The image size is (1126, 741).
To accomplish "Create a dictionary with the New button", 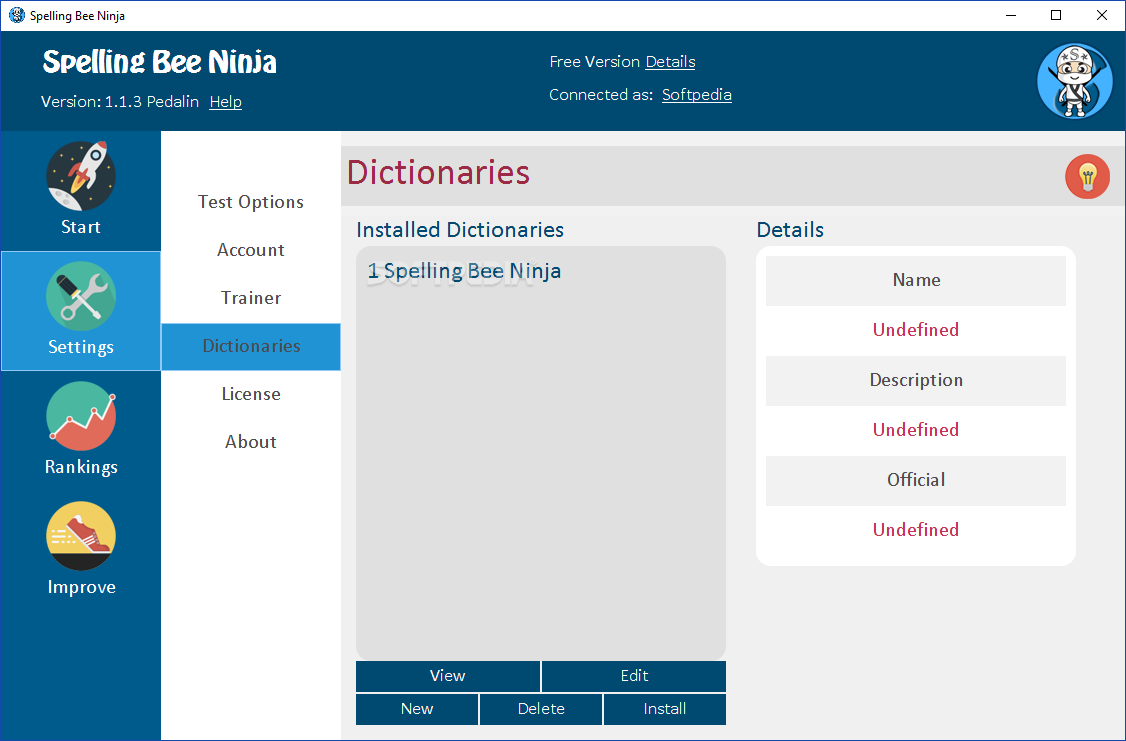I will (417, 709).
